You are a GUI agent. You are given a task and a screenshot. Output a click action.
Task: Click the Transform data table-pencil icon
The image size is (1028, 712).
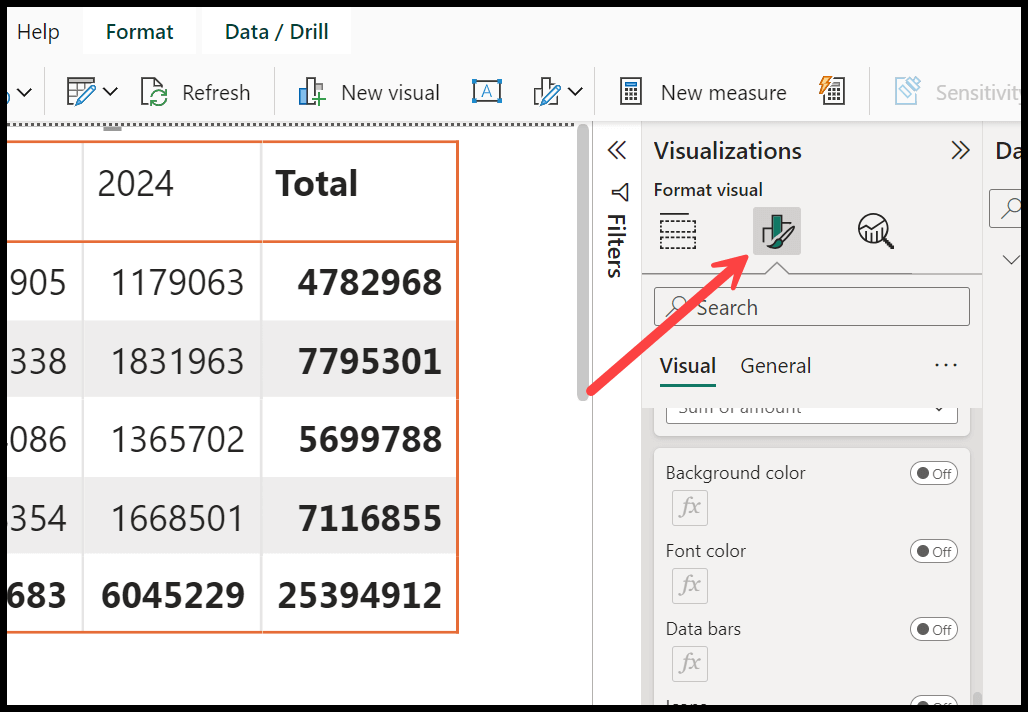click(81, 92)
